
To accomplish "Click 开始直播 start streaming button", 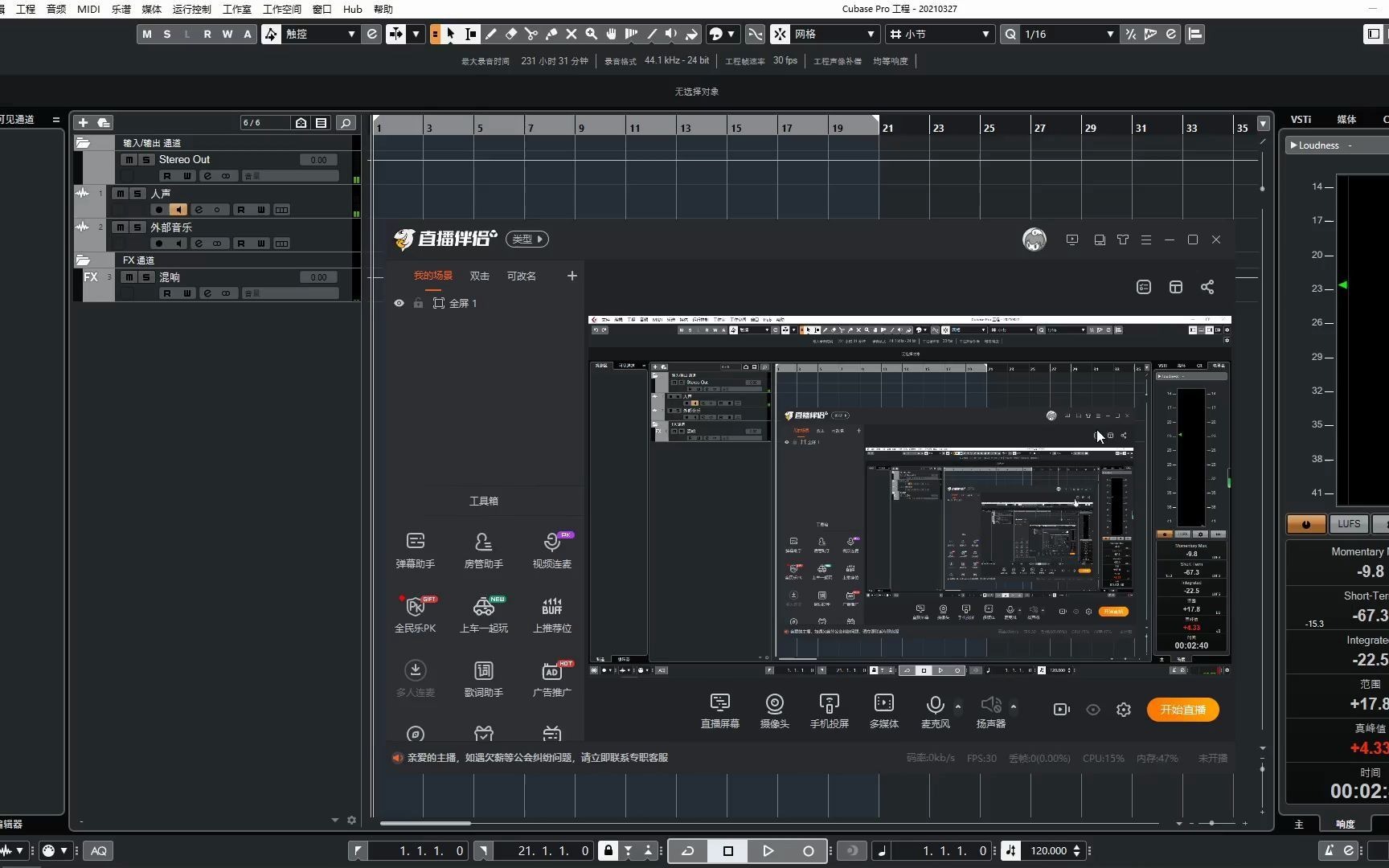I will coord(1182,710).
